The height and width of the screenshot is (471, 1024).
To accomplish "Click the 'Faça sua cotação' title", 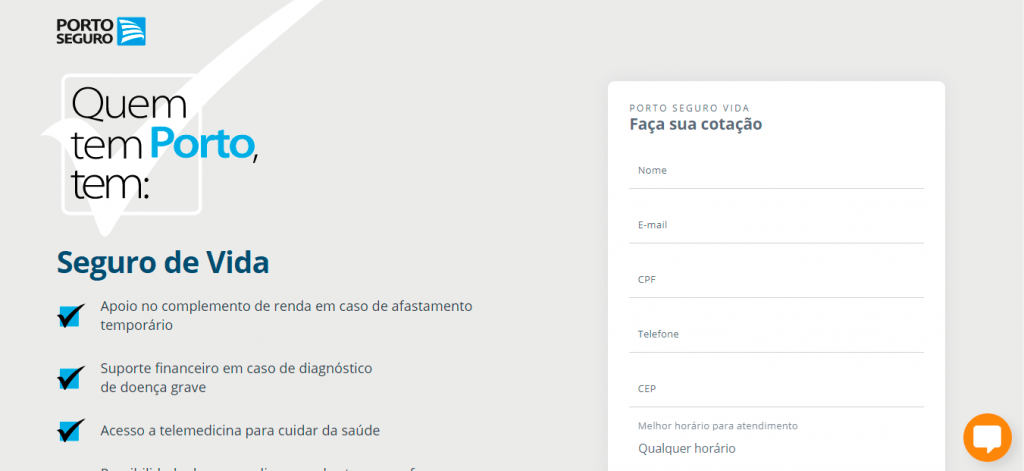I will [696, 124].
